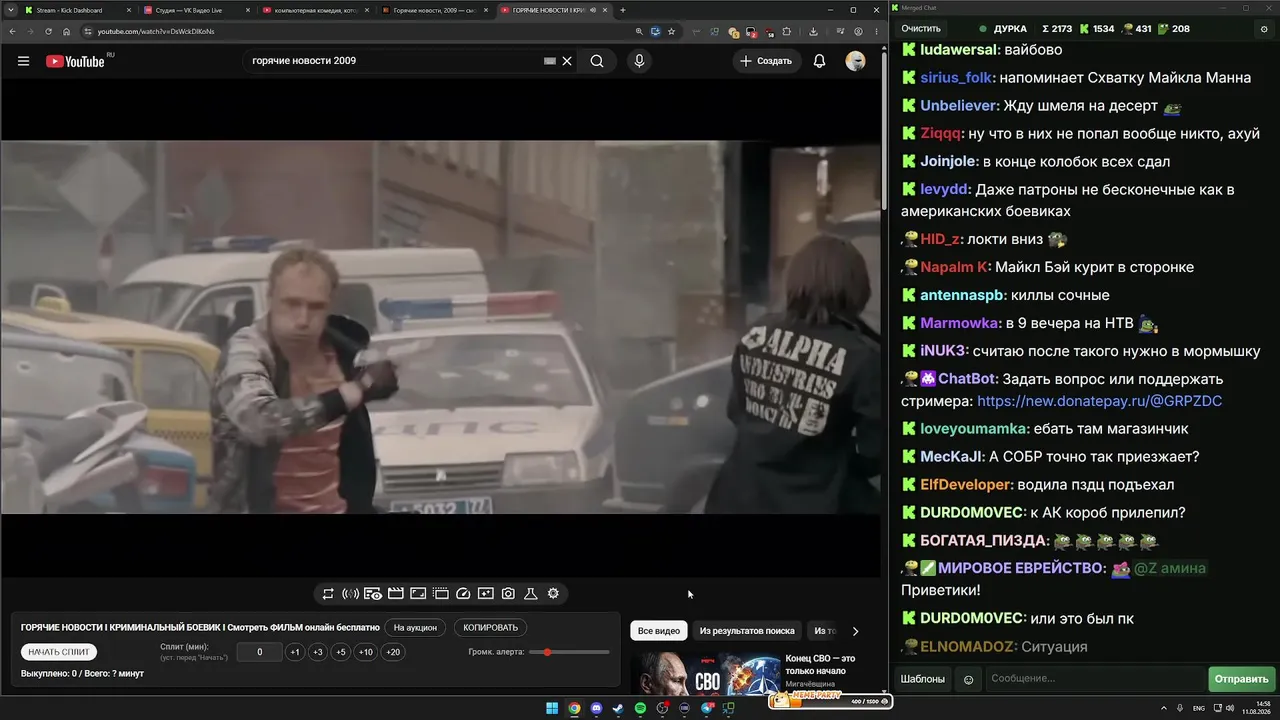Adjust the Громк. алерта volume slider
1280x720 pixels.
(569, 652)
